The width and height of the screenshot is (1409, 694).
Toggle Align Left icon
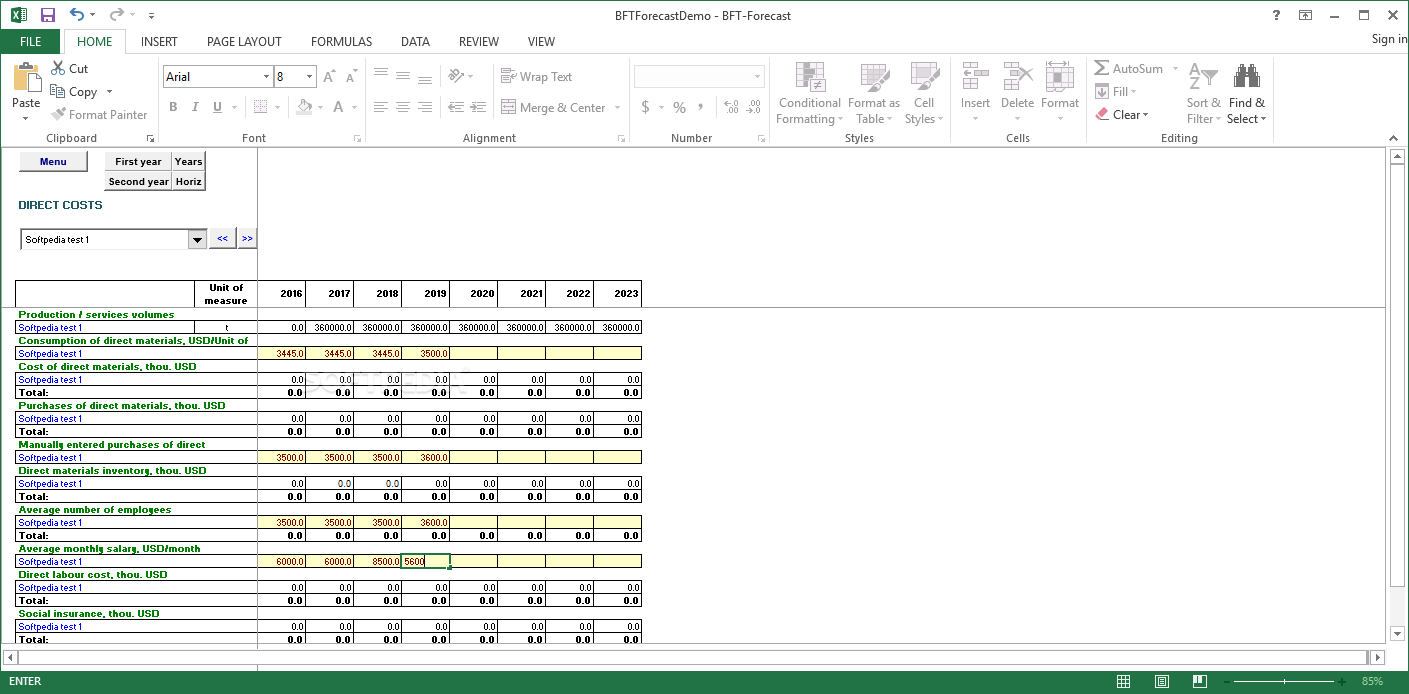(381, 107)
